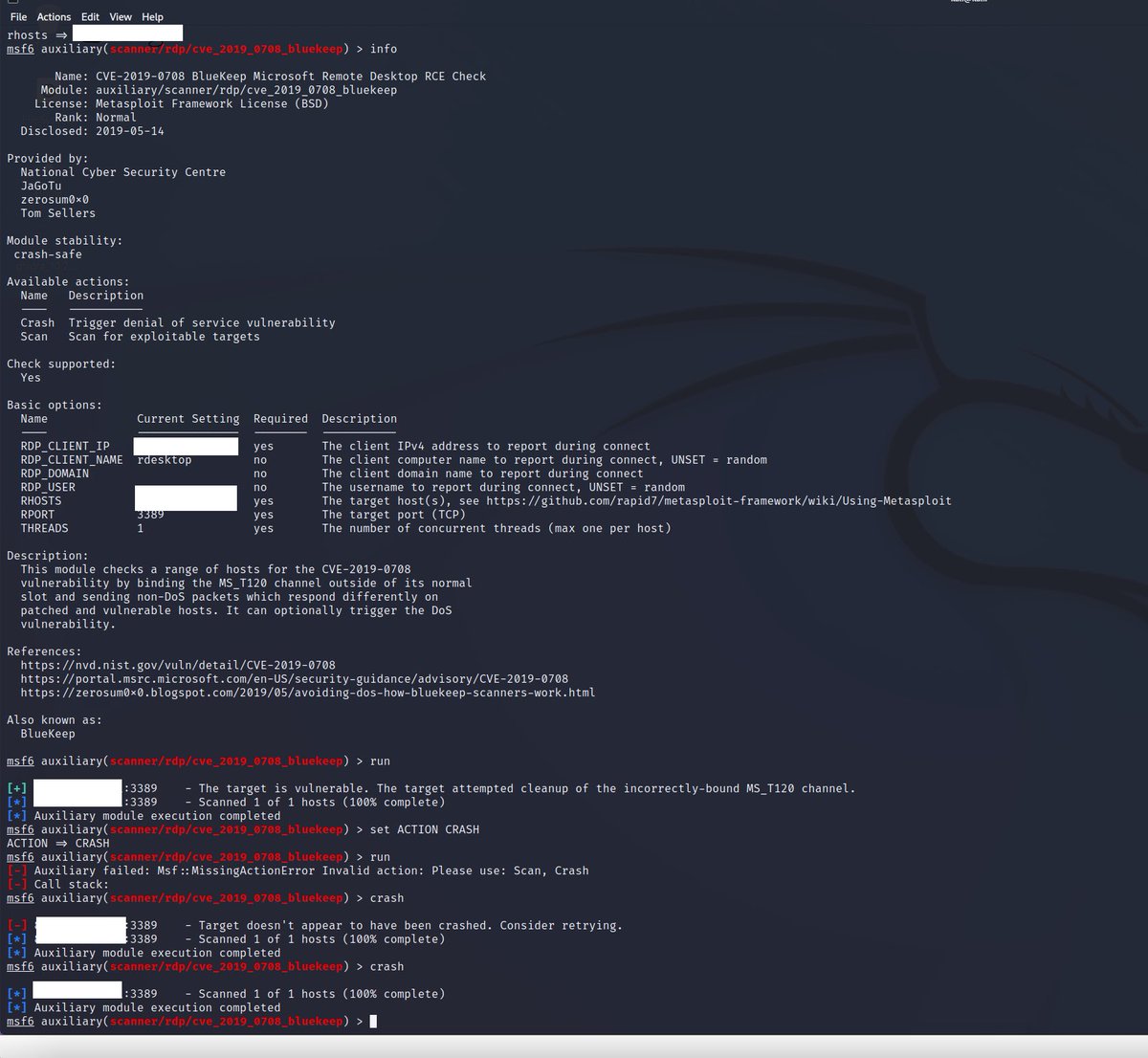This screenshot has height=1058, width=1148.
Task: Click the RDP_CLIENT_NAME option name
Action: 72,460
